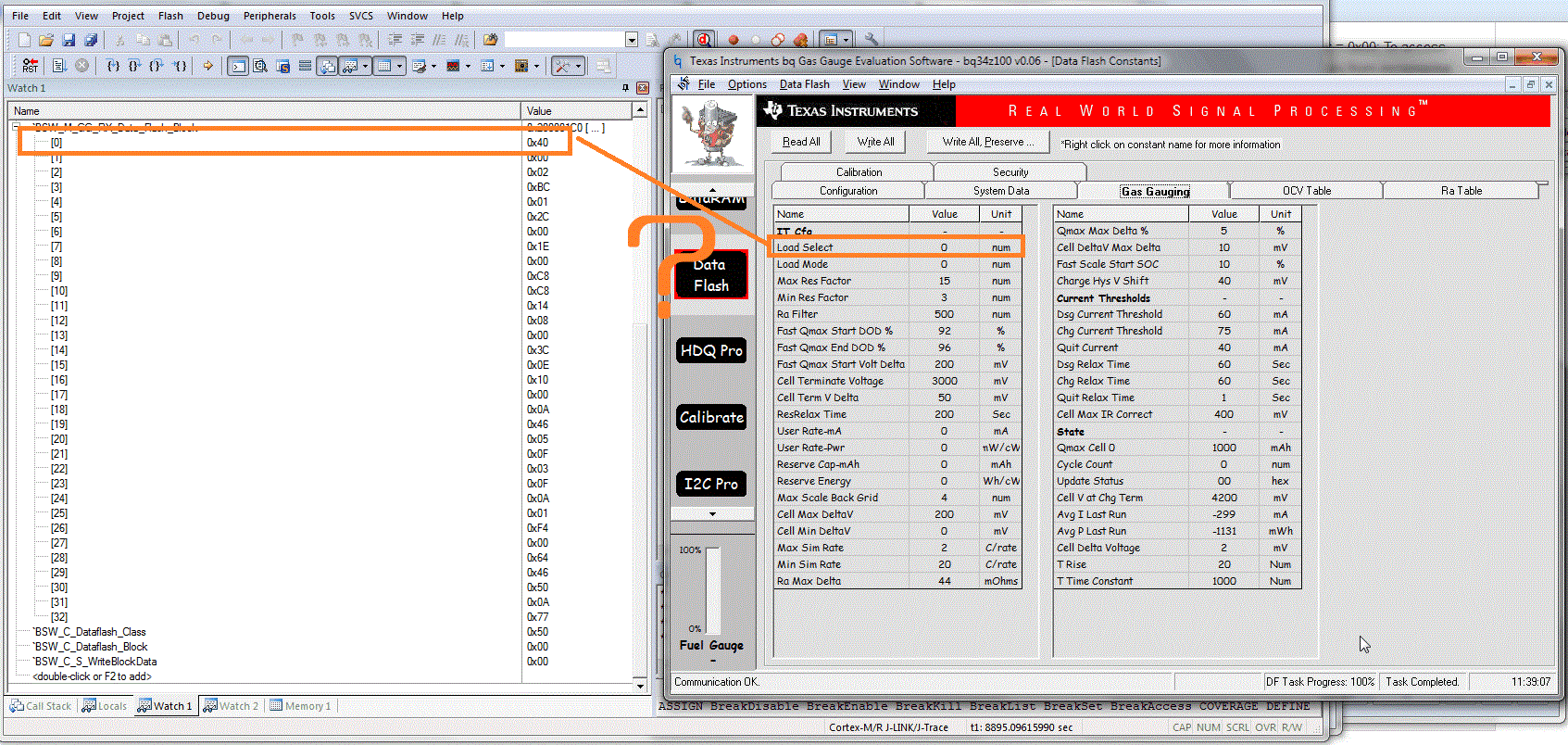The width and height of the screenshot is (1568, 745).
Task: Click the Save All icon
Action: [x=91, y=40]
